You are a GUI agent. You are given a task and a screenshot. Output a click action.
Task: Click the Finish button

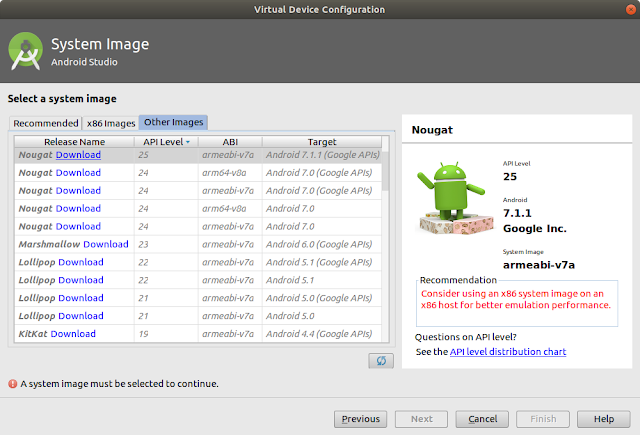(x=543, y=419)
